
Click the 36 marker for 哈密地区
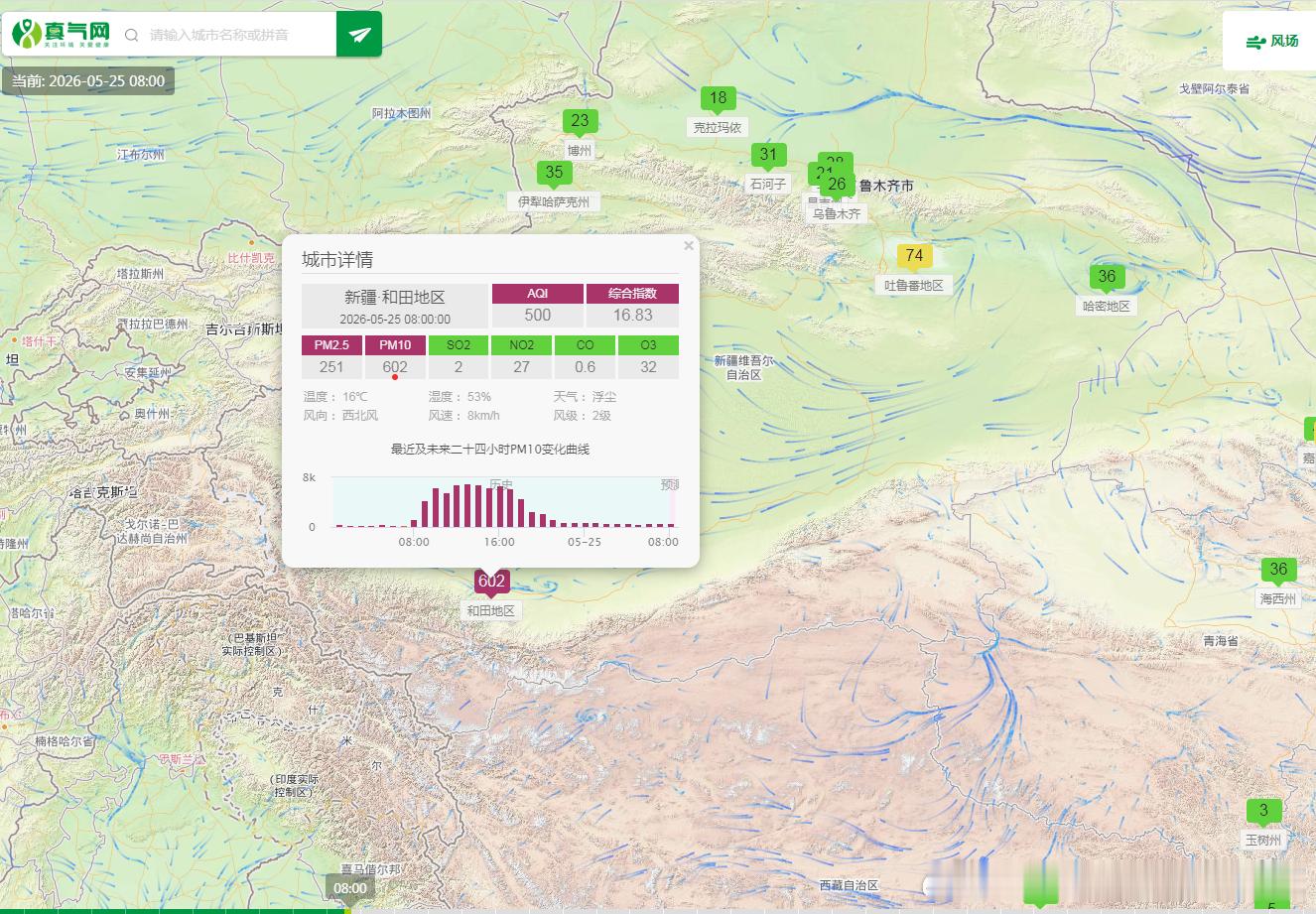coord(1107,277)
